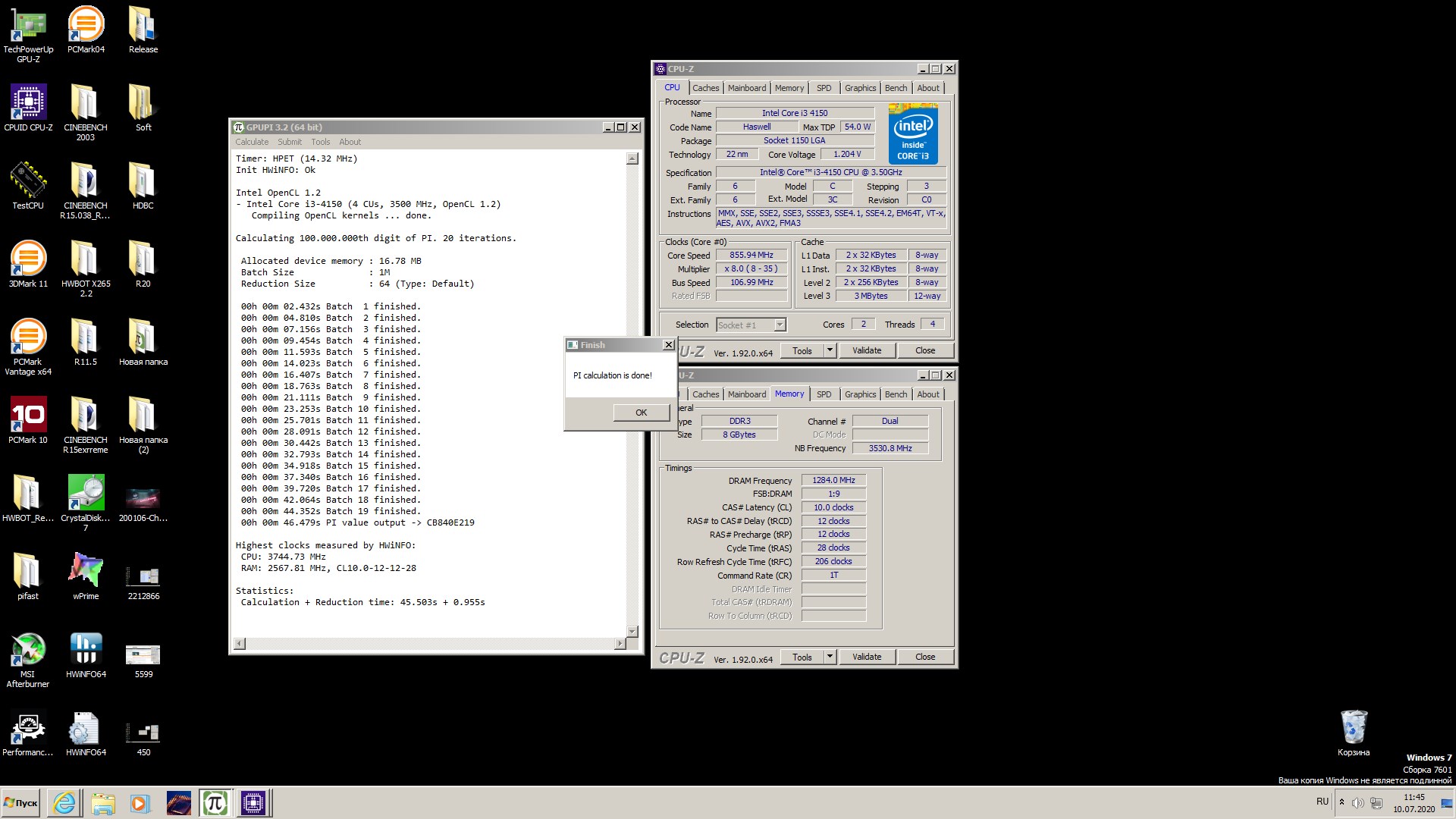This screenshot has height=819, width=1456.
Task: Click the Intel Core i3 logo
Action: pyautogui.click(x=913, y=134)
